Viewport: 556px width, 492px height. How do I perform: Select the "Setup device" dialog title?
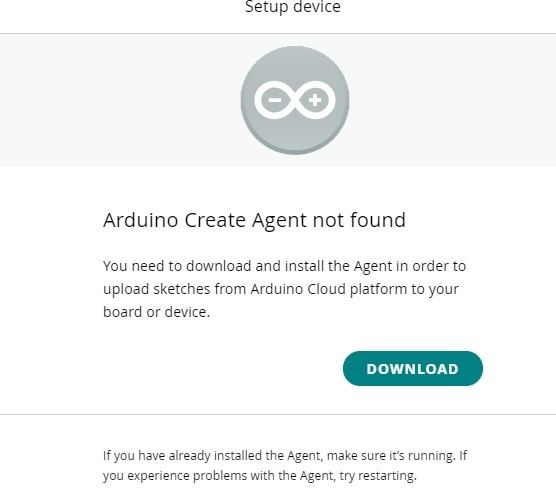click(293, 7)
